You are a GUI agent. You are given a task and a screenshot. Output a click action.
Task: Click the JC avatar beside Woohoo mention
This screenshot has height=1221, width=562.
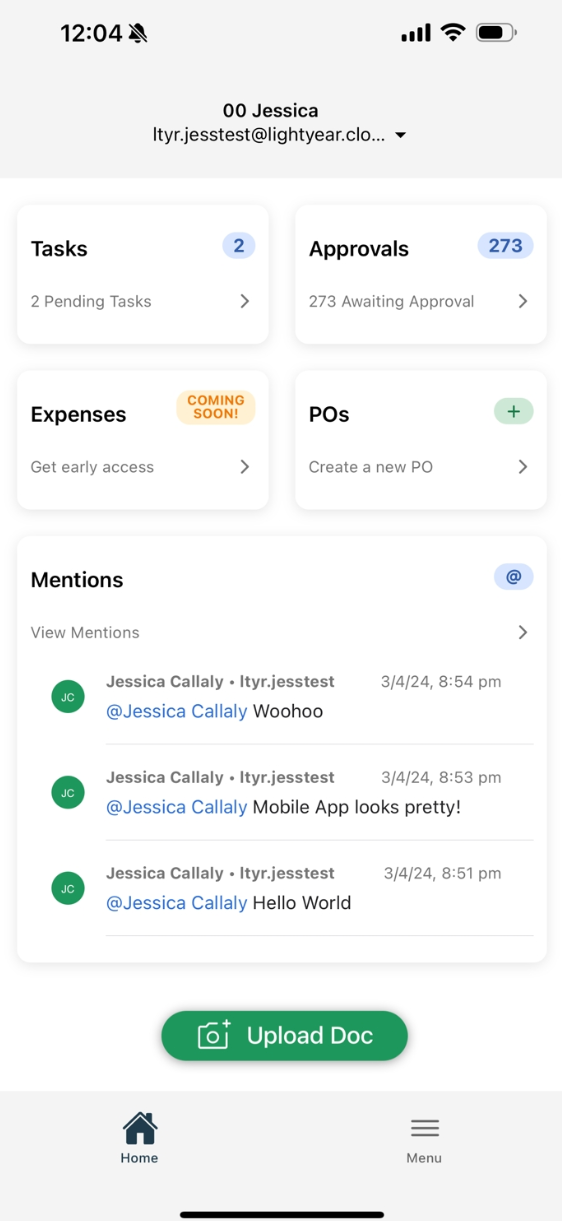(x=68, y=697)
